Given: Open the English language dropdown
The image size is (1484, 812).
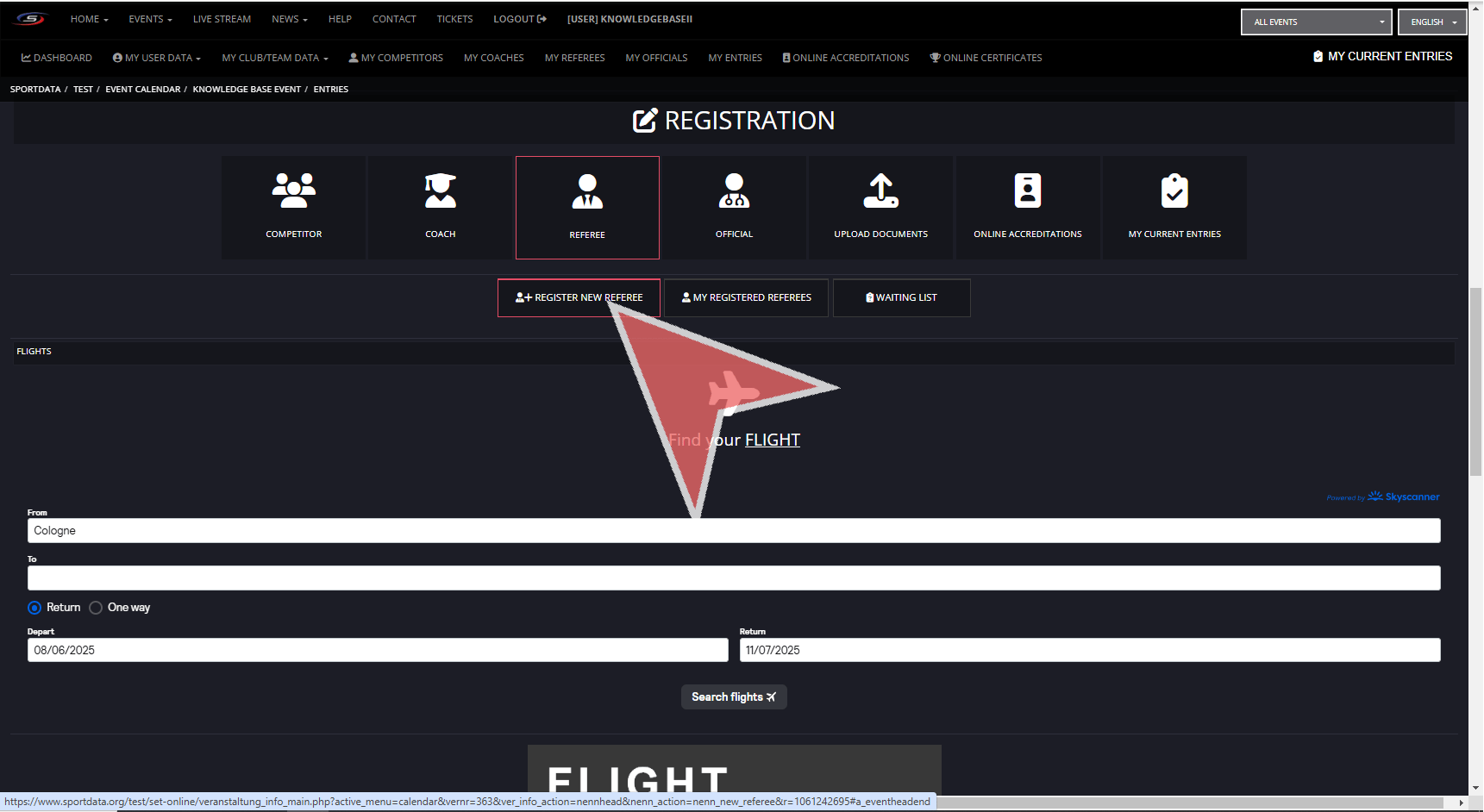Looking at the screenshot, I should [x=1432, y=22].
